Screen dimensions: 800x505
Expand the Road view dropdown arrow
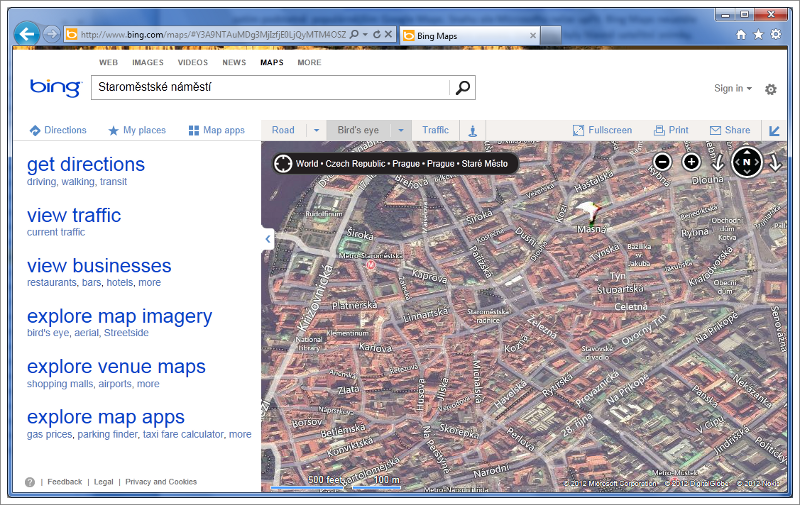click(x=316, y=130)
